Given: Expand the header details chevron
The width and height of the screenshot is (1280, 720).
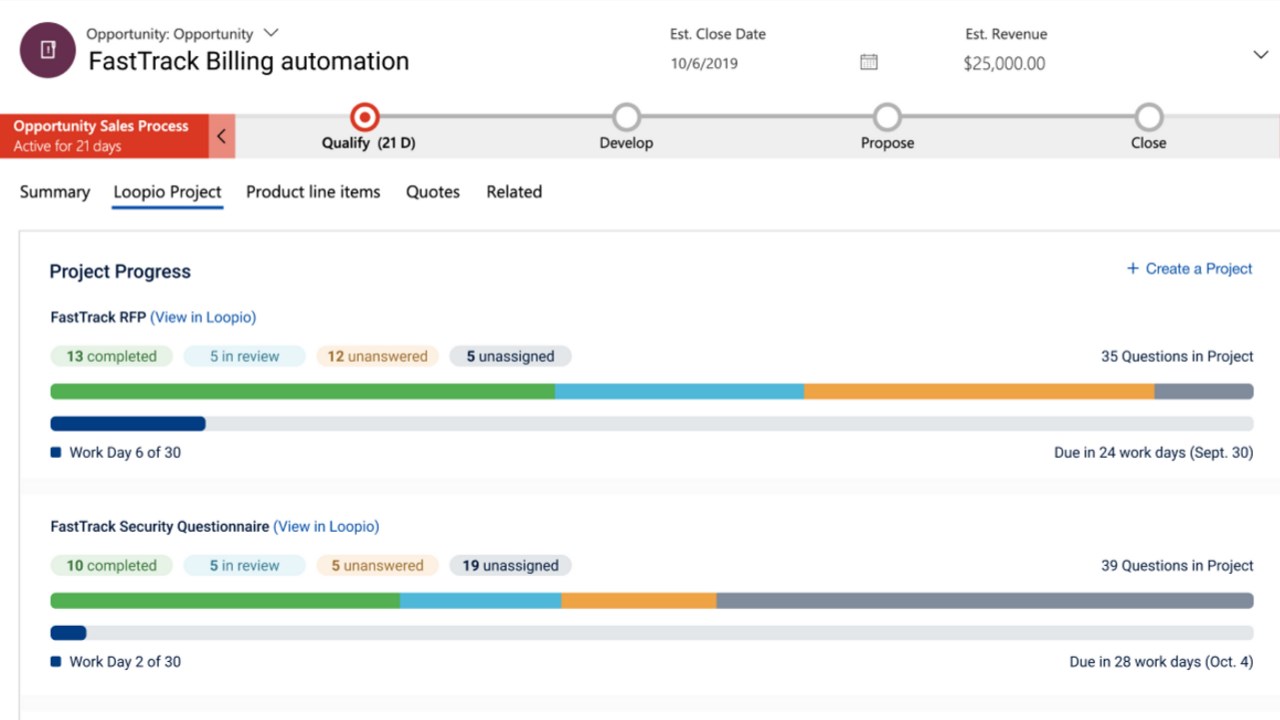Looking at the screenshot, I should tap(1260, 55).
